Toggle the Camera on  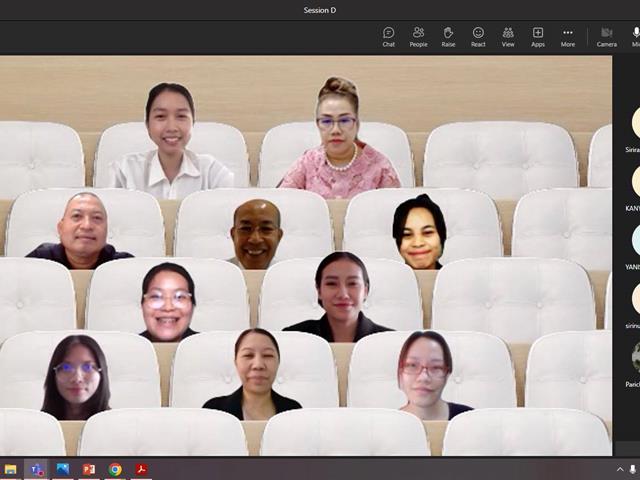[x=607, y=37]
